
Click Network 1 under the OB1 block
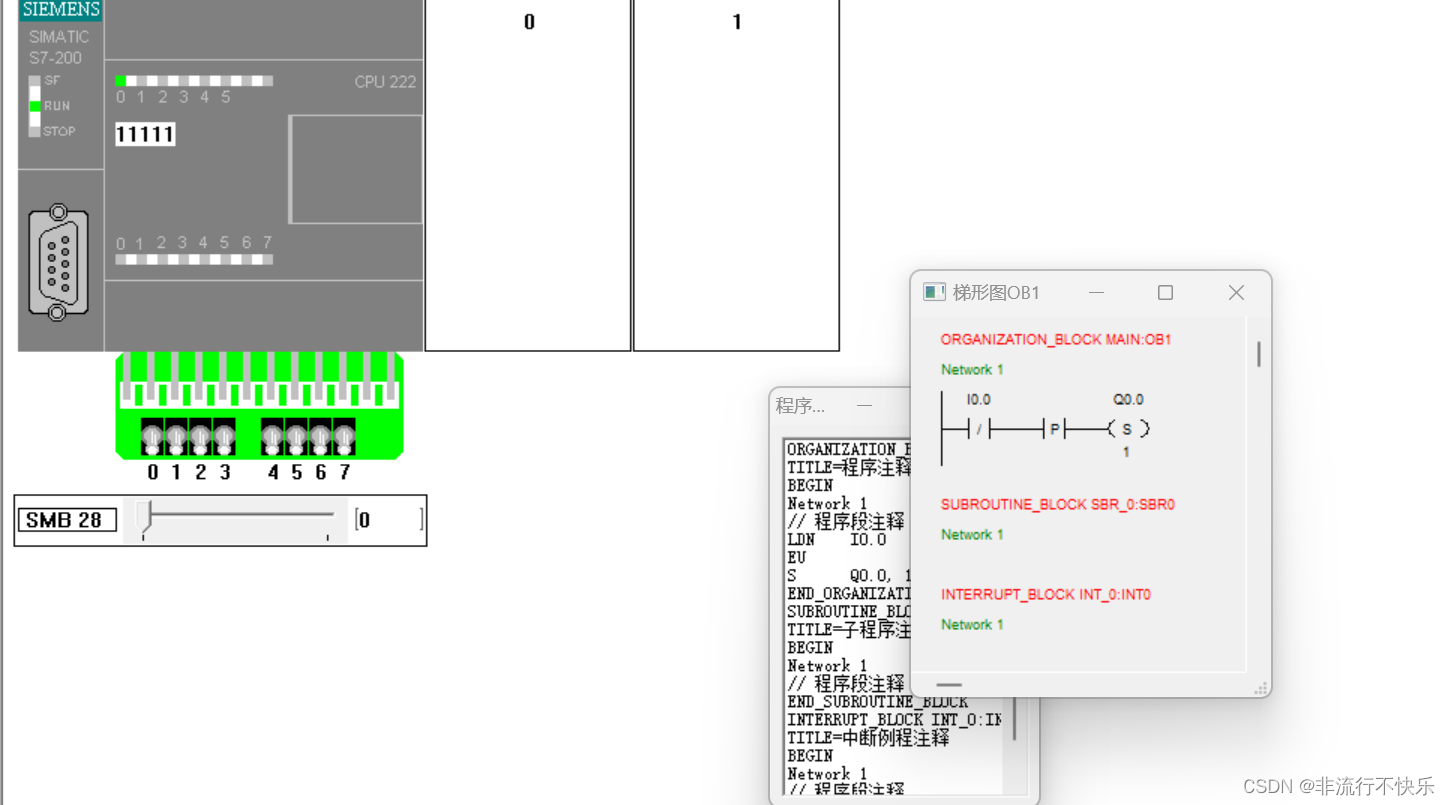pos(972,370)
